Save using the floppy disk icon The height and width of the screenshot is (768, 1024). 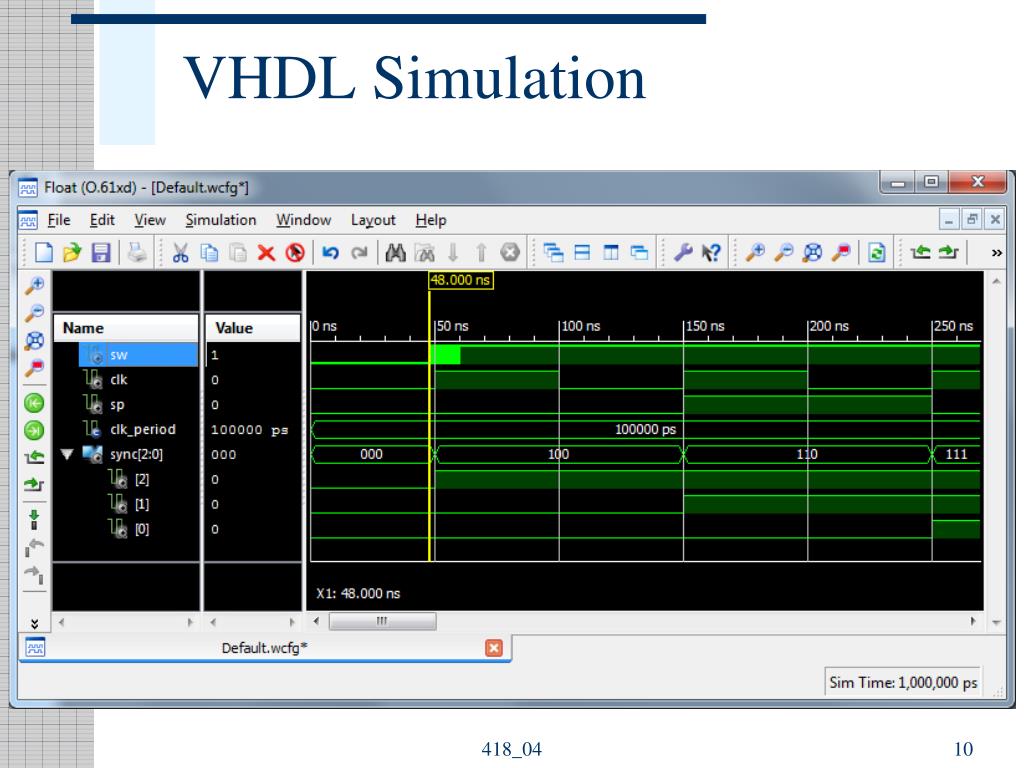click(101, 252)
